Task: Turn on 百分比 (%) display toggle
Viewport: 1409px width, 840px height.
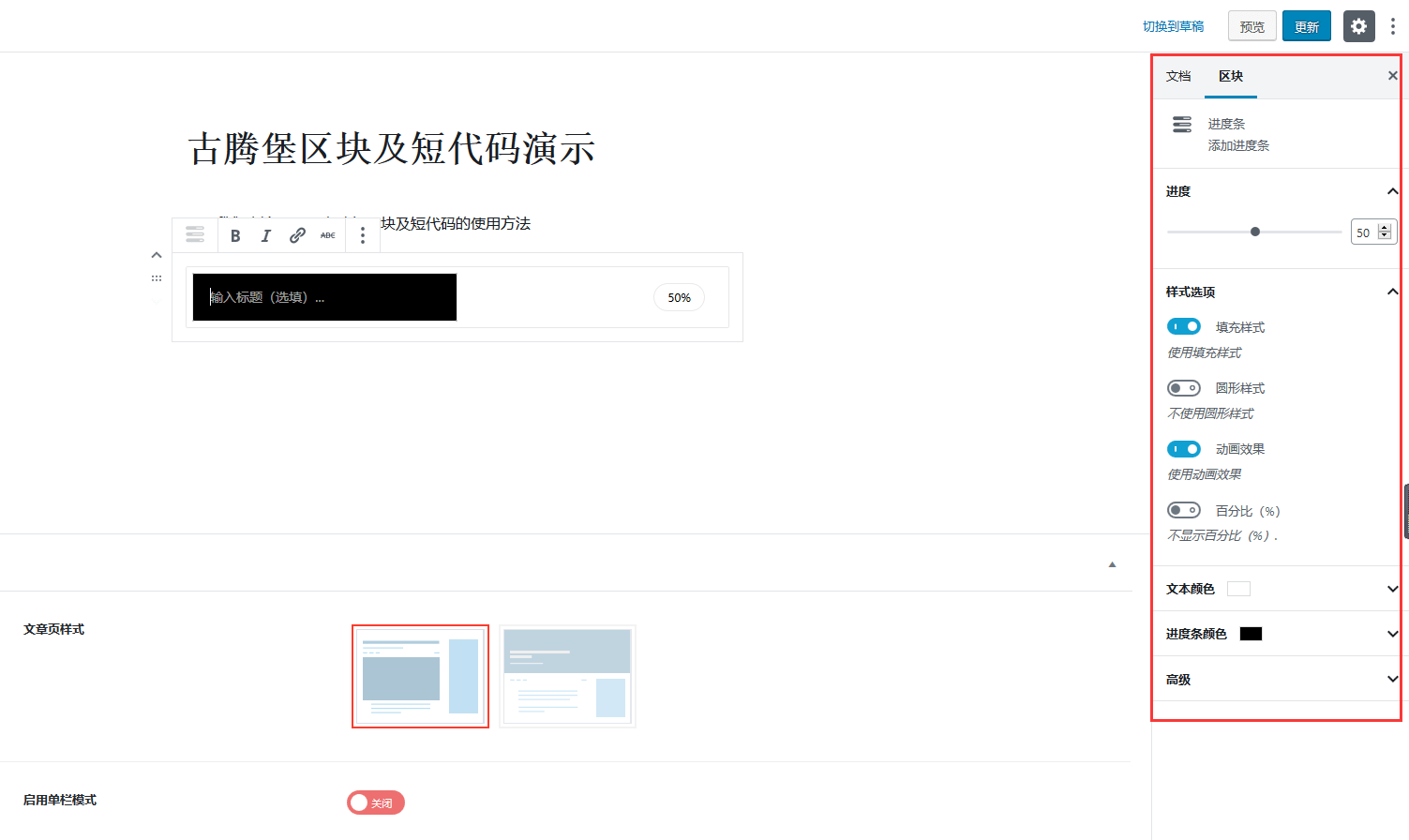Action: 1183,510
